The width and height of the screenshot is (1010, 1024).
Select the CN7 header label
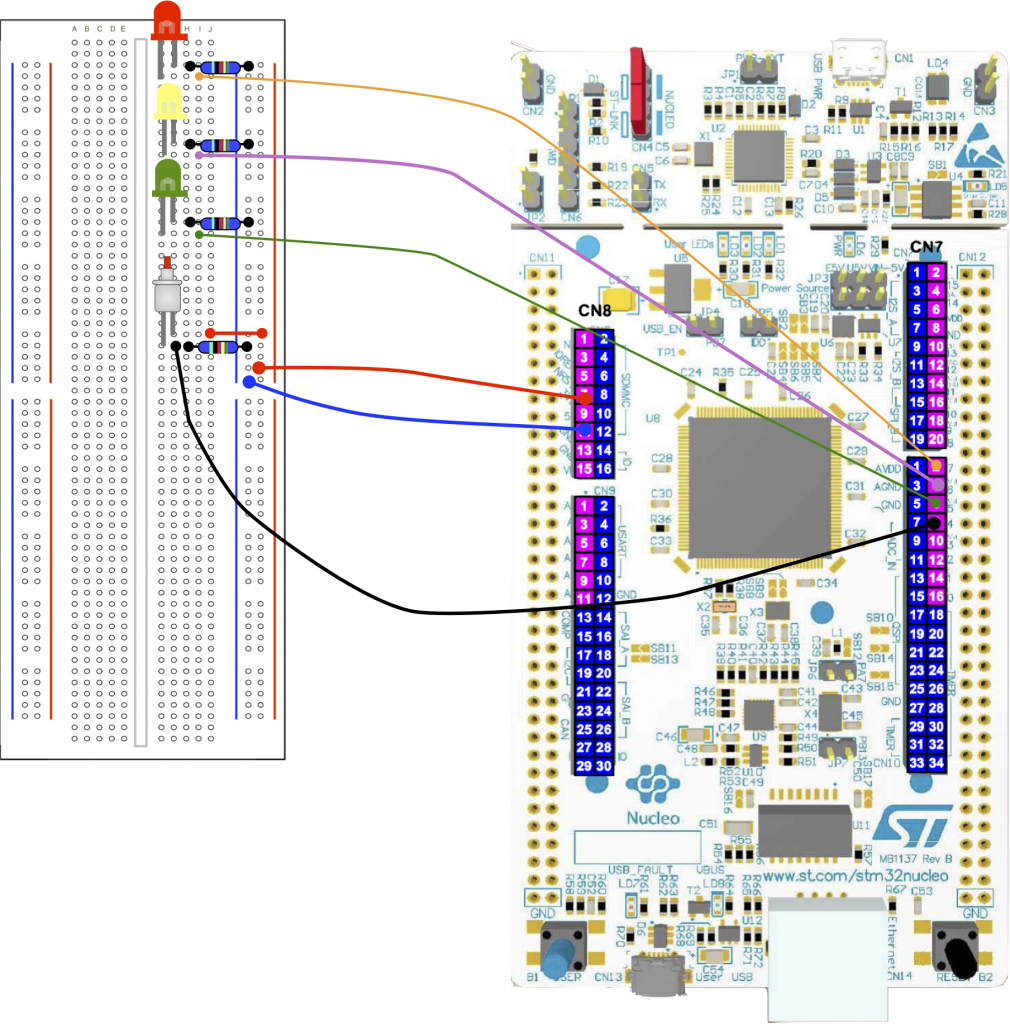click(929, 248)
